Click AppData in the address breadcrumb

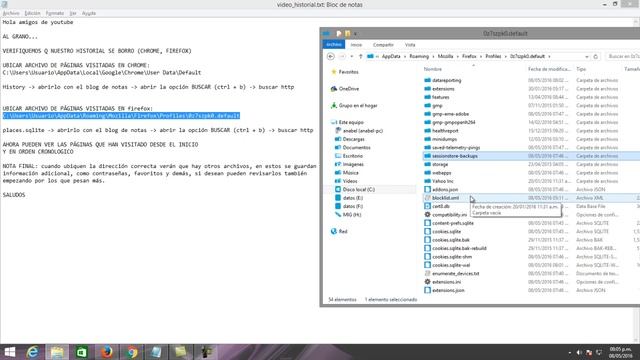click(391, 56)
